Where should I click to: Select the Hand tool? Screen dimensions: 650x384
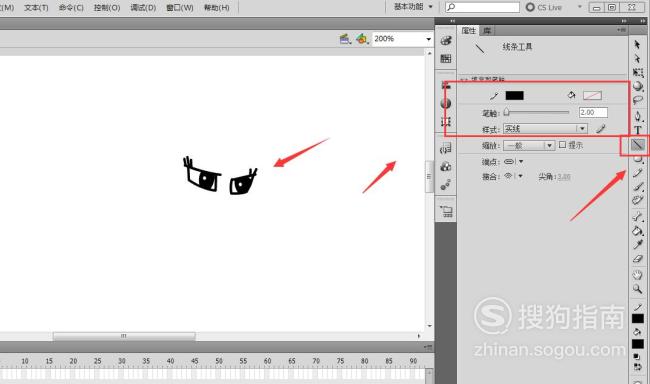[x=638, y=274]
